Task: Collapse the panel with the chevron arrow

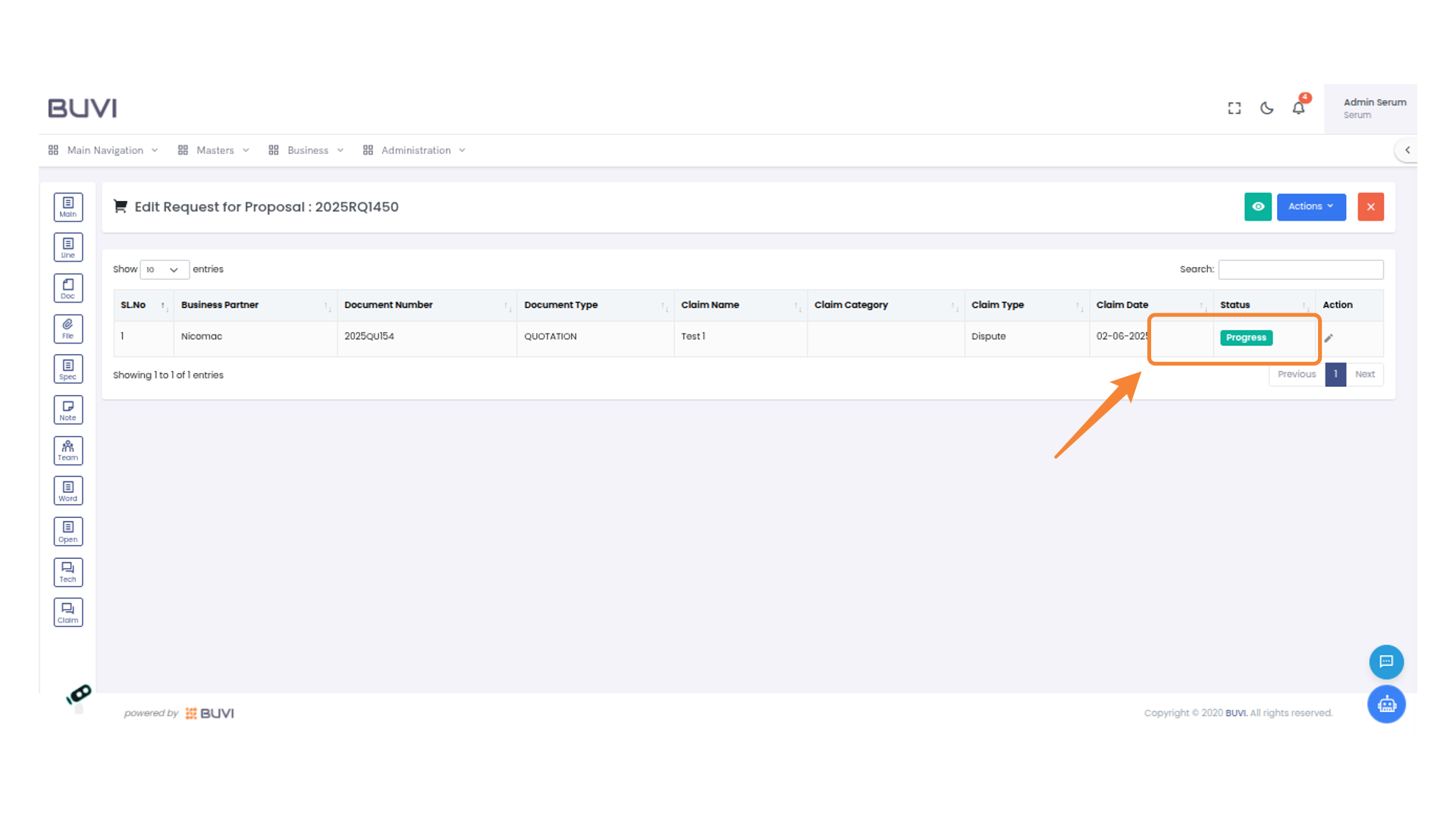Action: [x=1407, y=150]
